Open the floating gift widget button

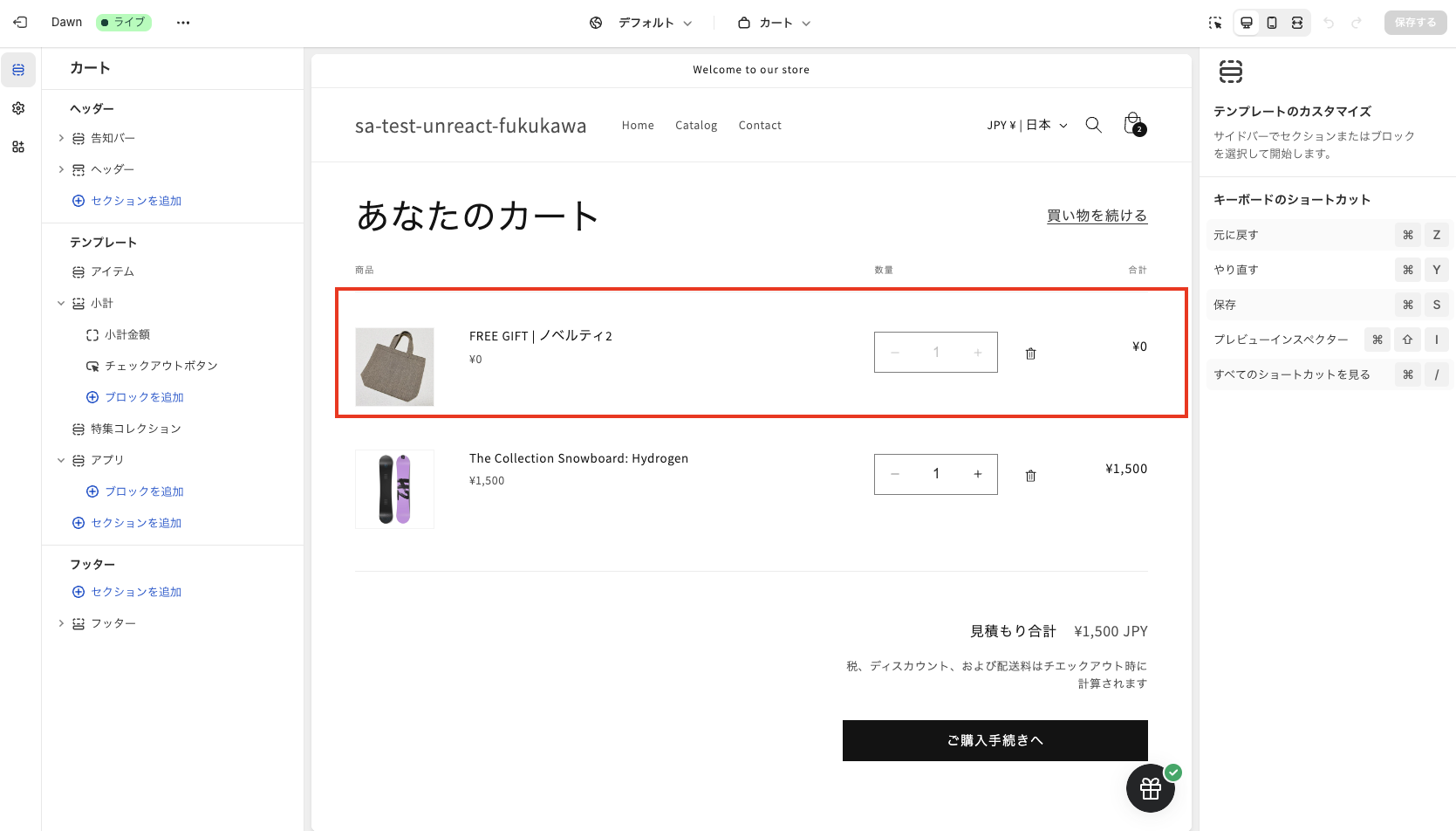[1150, 787]
